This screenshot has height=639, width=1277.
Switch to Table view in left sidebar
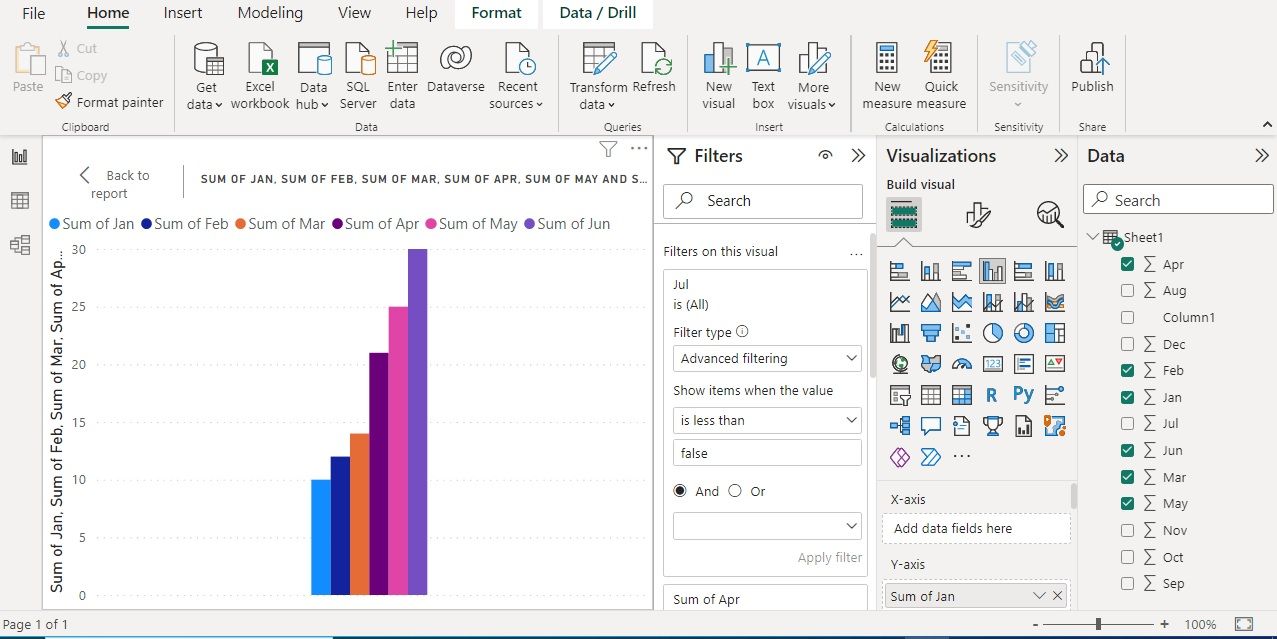(x=20, y=201)
